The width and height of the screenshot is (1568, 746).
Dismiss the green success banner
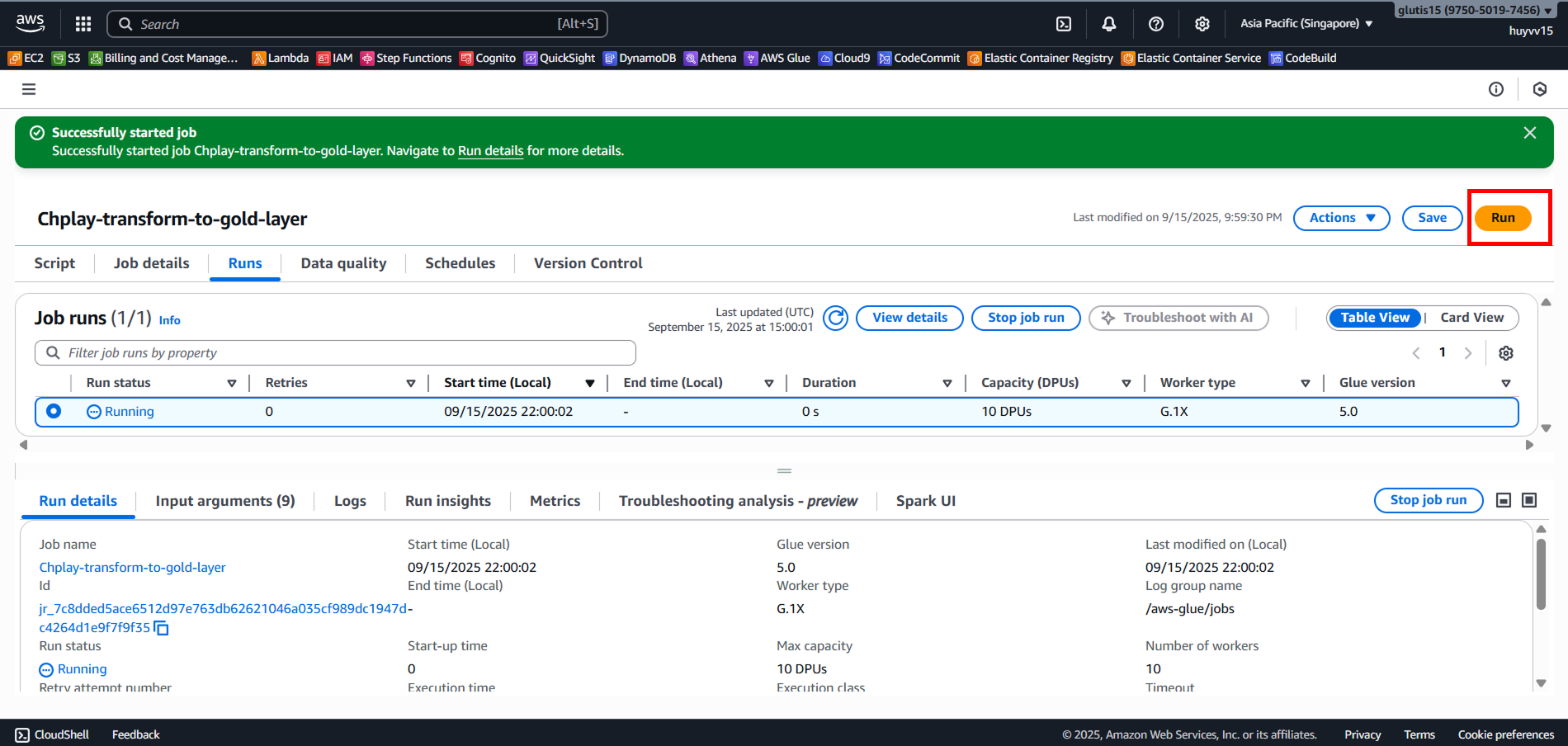(x=1529, y=133)
